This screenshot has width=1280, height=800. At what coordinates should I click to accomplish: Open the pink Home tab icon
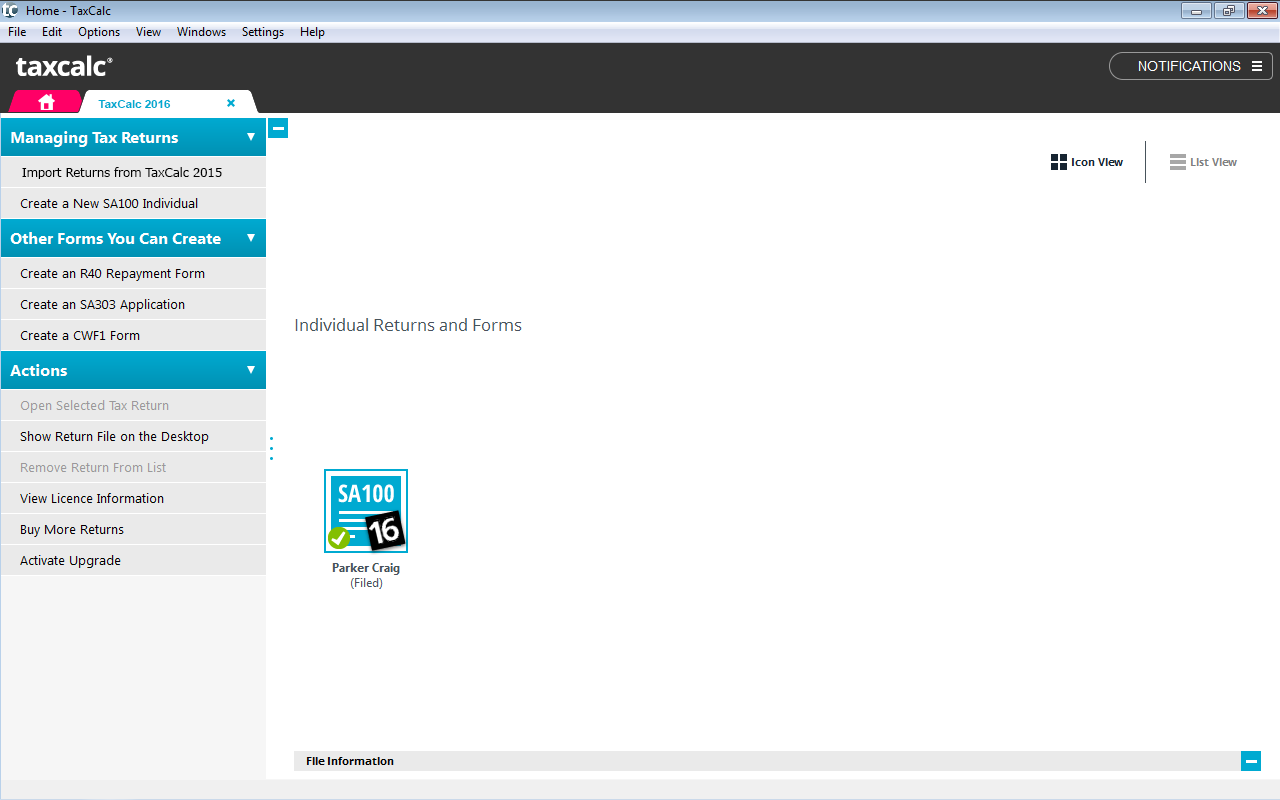point(46,102)
